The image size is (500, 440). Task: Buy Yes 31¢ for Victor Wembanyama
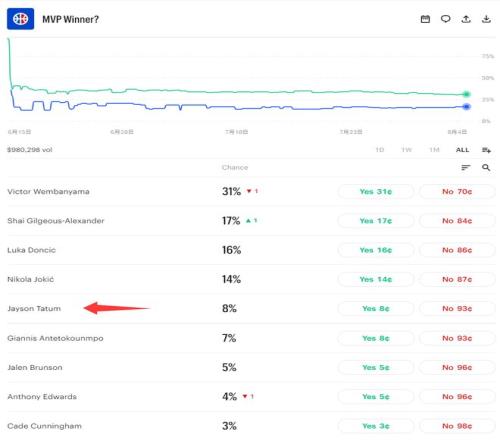[x=376, y=192]
